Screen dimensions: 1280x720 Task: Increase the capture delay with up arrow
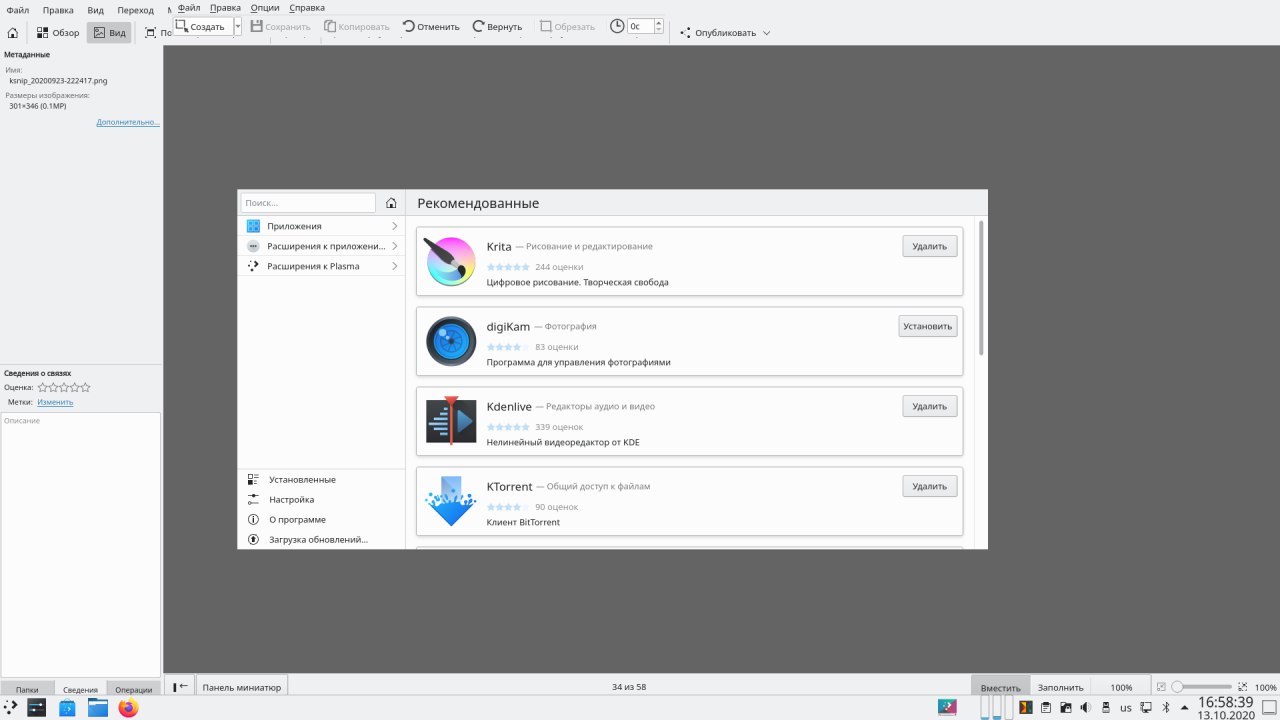coord(658,23)
